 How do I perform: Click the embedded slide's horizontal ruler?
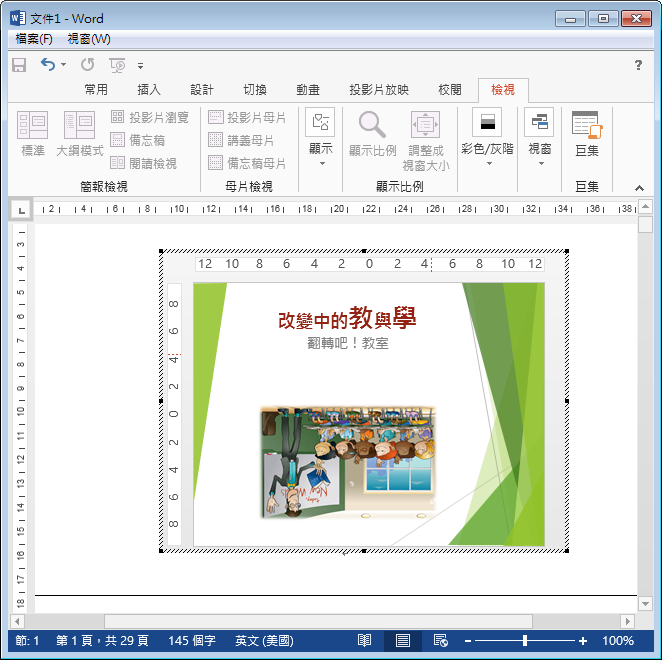click(x=369, y=264)
